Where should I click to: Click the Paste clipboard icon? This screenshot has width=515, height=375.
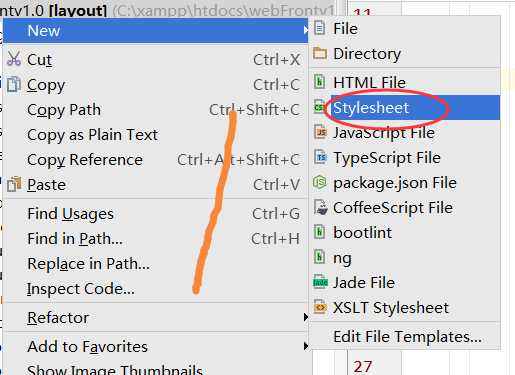(14, 184)
